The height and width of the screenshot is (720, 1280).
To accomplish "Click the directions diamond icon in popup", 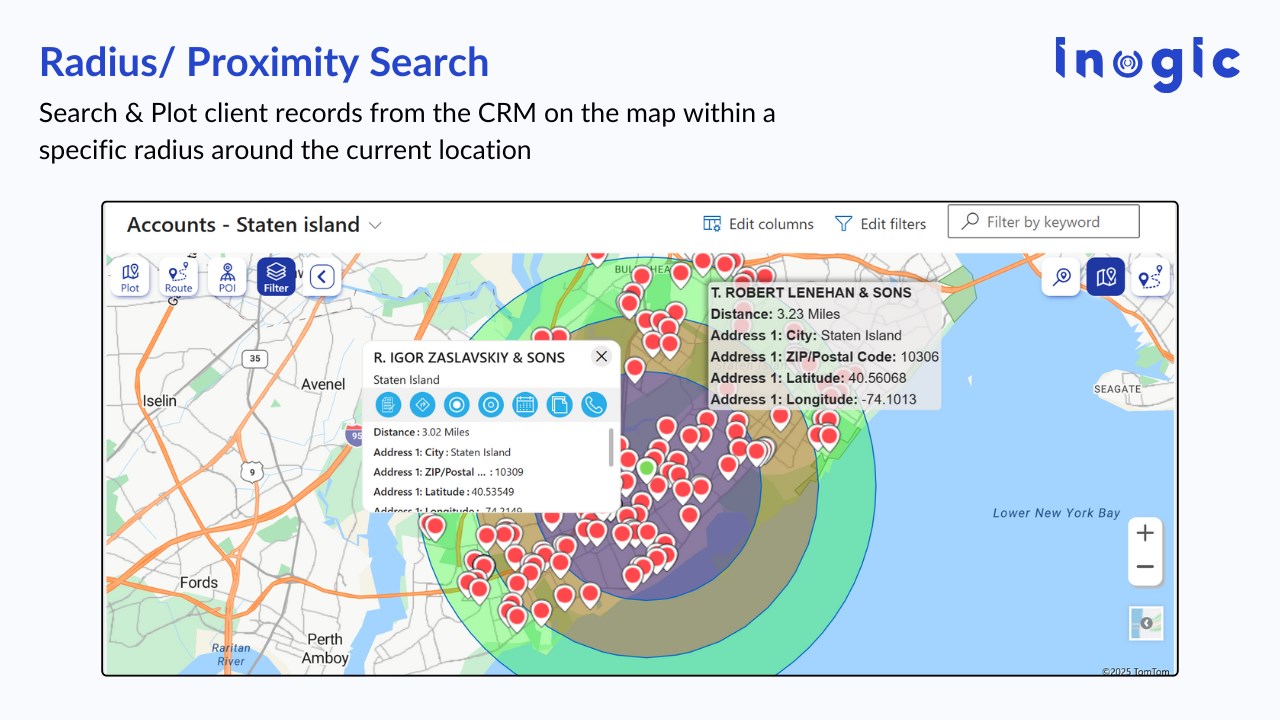I will click(x=422, y=404).
